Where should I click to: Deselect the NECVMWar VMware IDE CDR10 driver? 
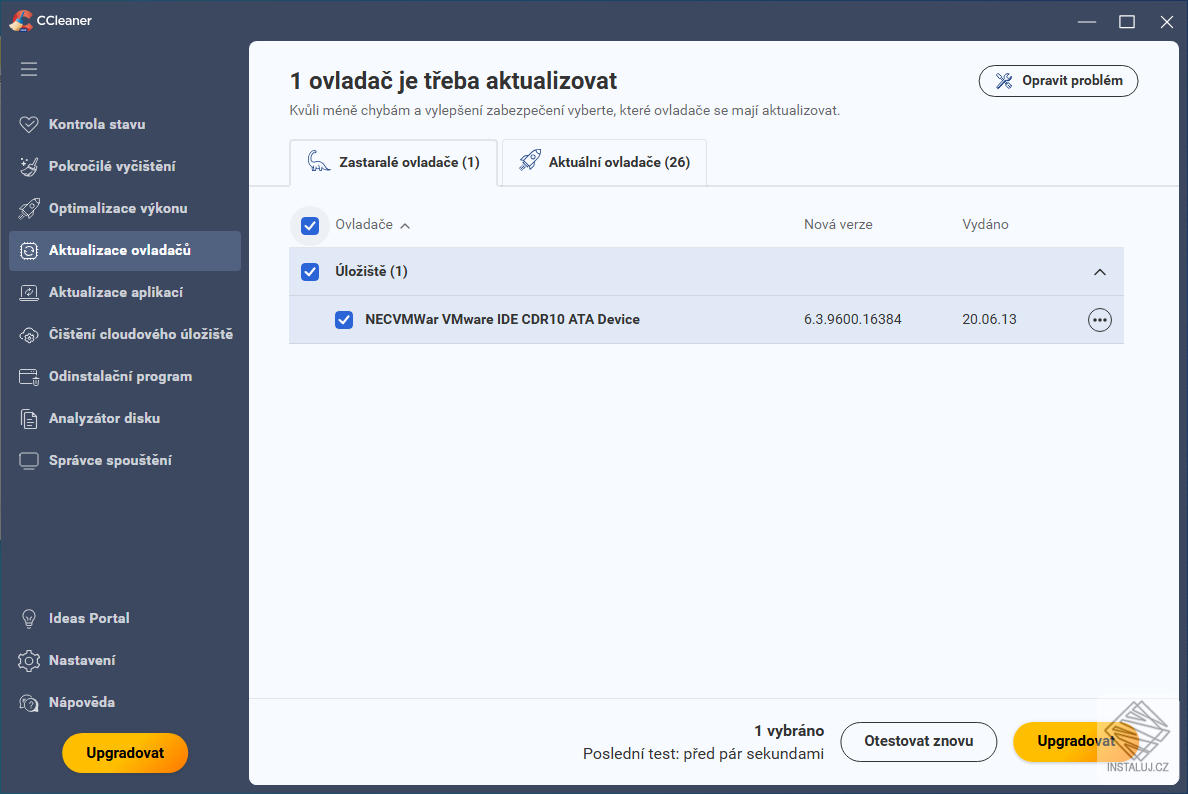click(344, 319)
